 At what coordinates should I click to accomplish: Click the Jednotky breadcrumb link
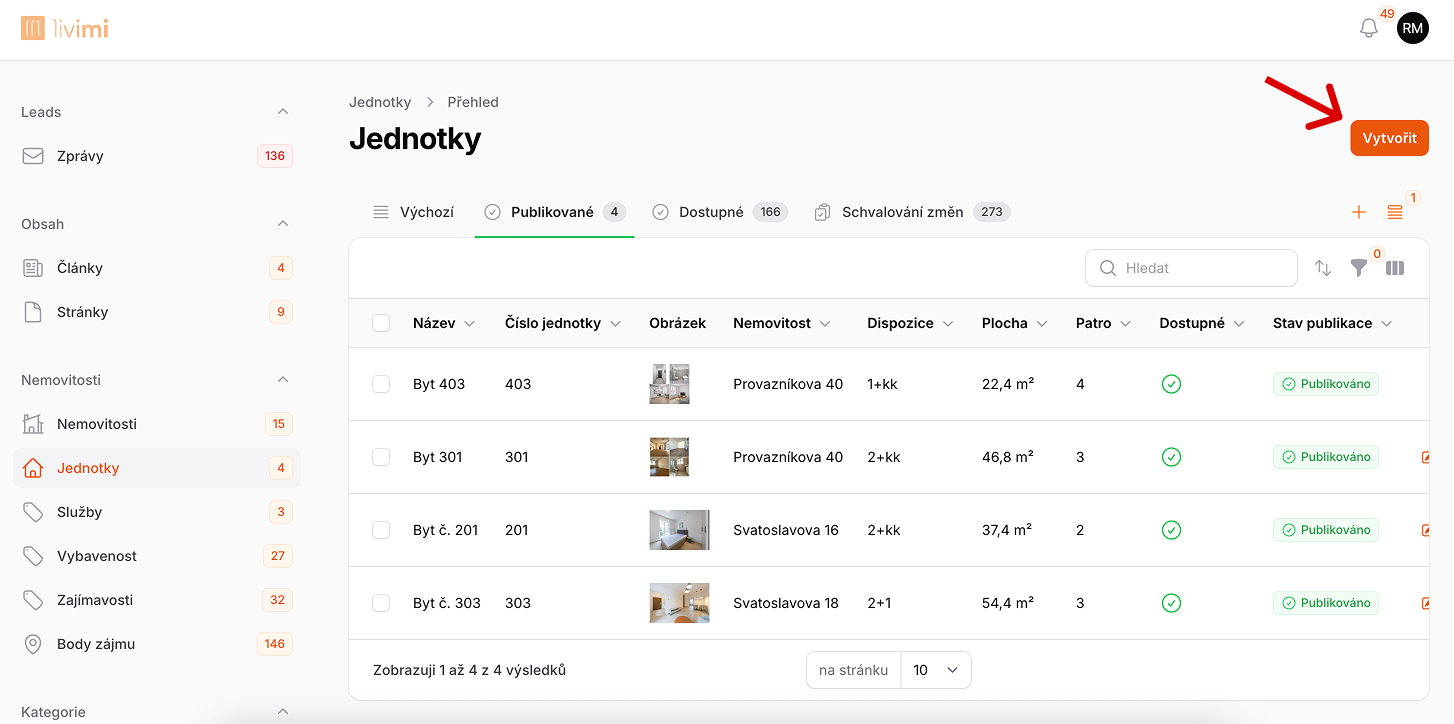point(380,102)
